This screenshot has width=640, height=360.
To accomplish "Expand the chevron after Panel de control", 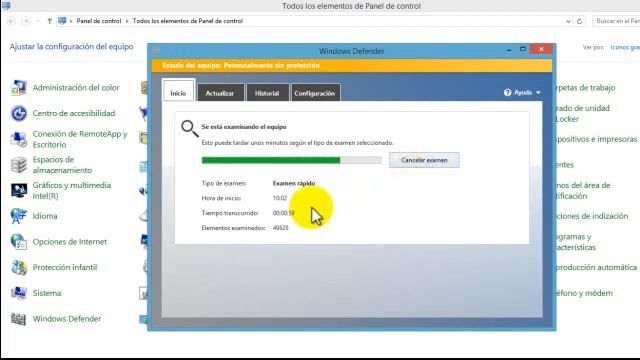I will [127, 21].
